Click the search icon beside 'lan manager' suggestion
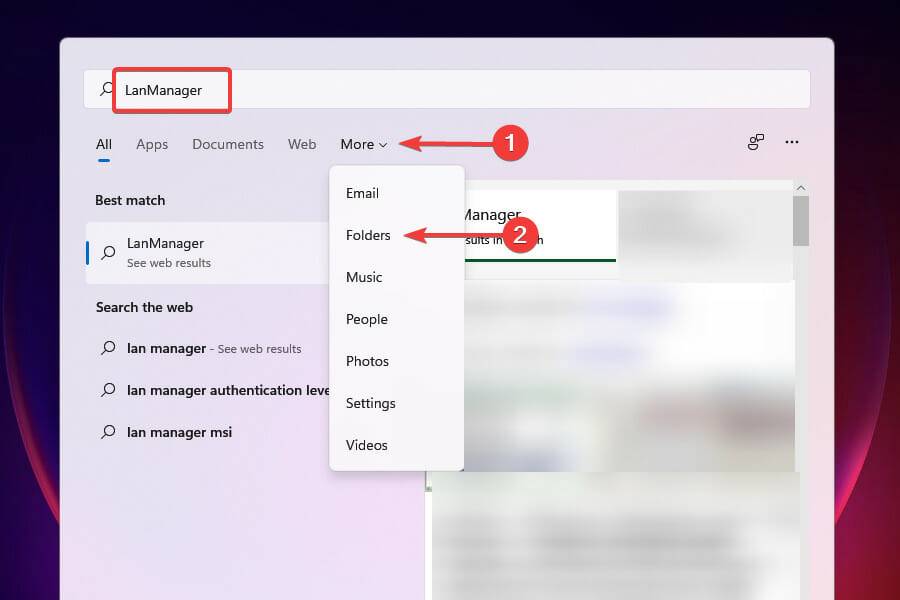Image resolution: width=900 pixels, height=600 pixels. pyautogui.click(x=108, y=348)
